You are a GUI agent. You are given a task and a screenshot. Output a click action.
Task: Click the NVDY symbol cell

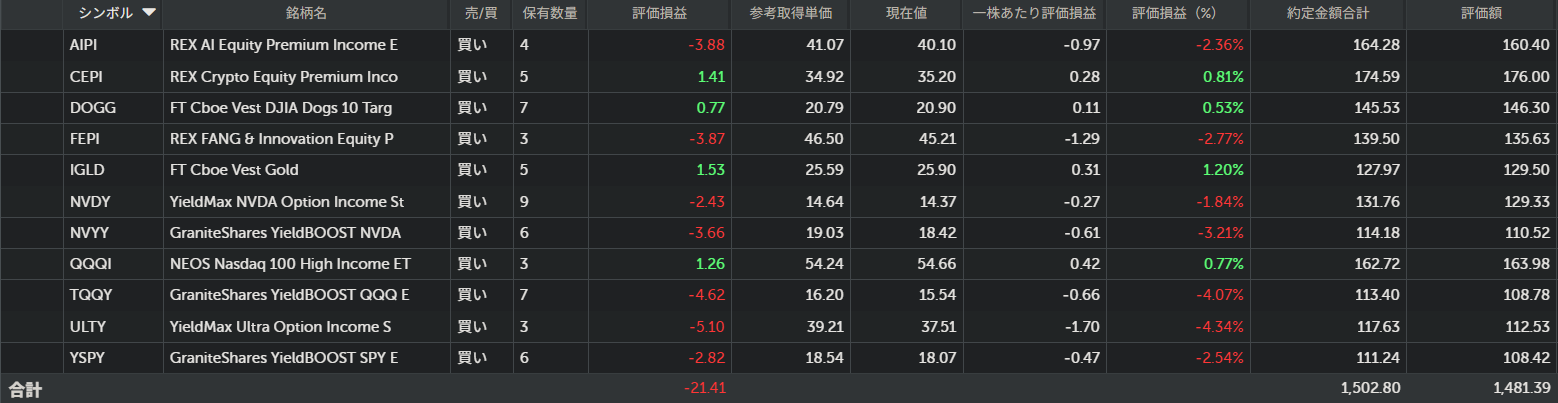pos(90,202)
